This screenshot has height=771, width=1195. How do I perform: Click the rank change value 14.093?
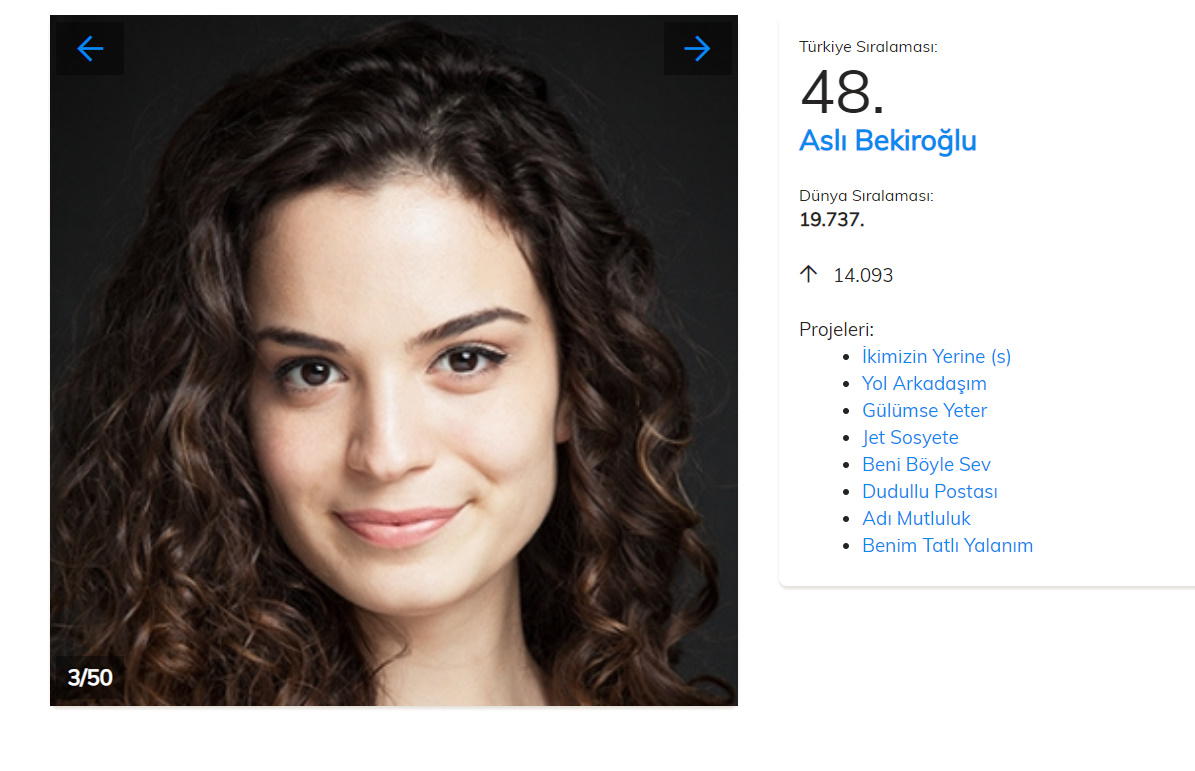[863, 275]
